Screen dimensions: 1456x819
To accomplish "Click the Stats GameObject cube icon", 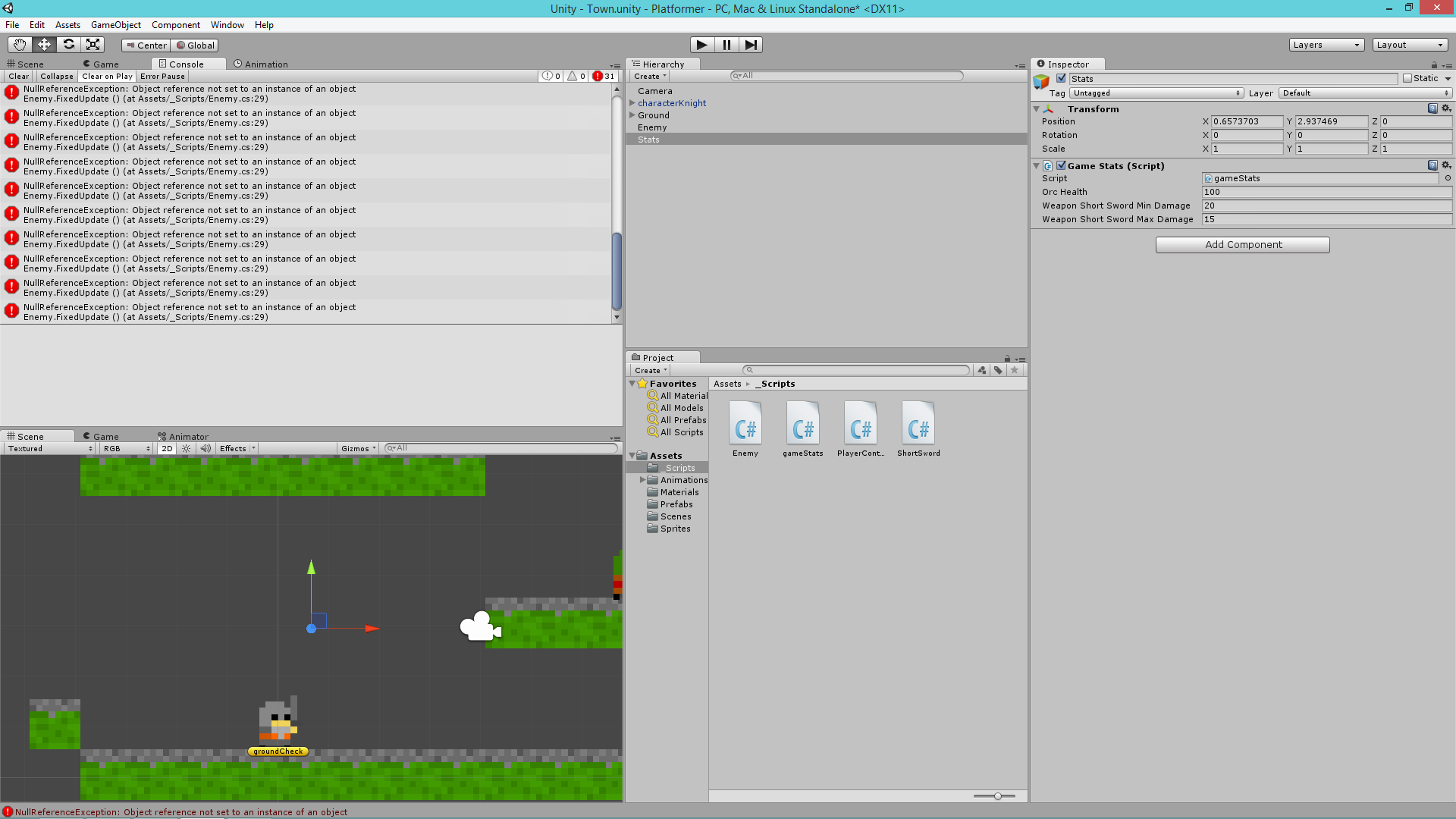I will tap(1041, 82).
